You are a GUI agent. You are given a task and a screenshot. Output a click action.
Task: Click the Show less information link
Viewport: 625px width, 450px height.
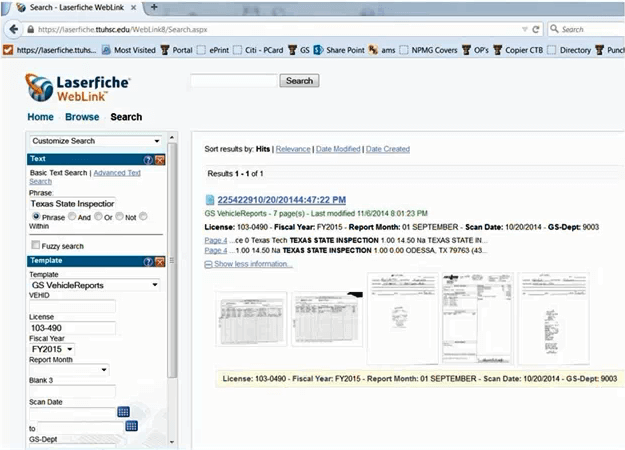click(x=253, y=264)
